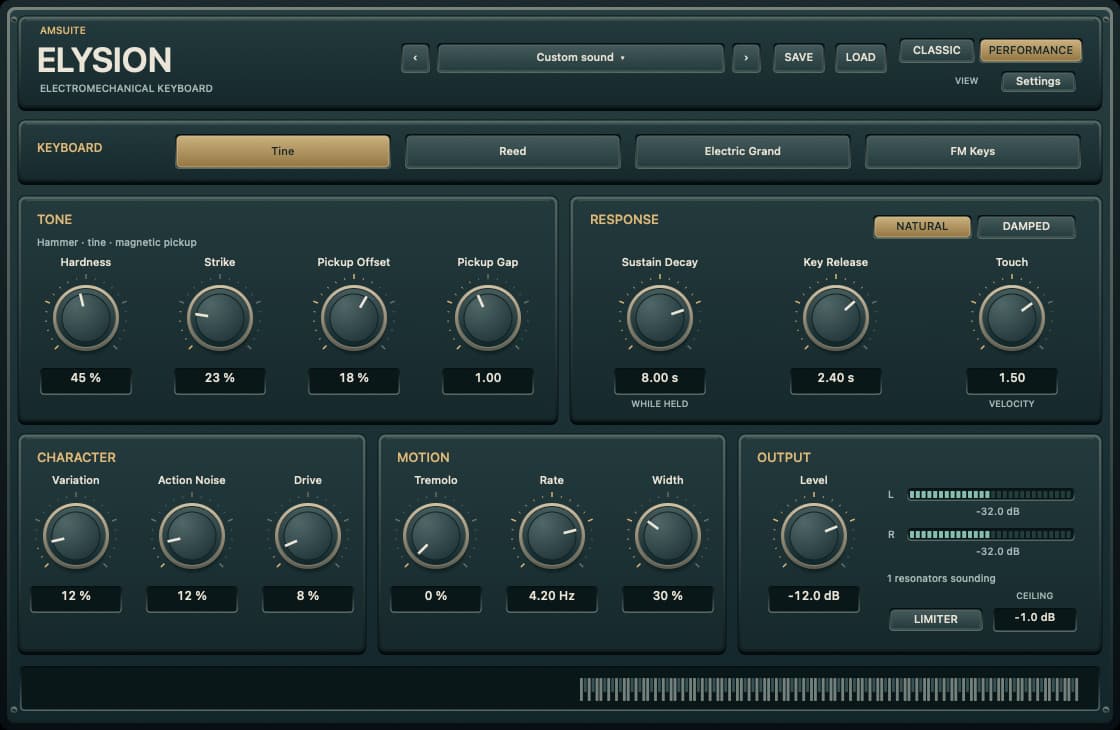Click the Ceiling -1.0 dB field
This screenshot has width=1120, height=730.
click(1034, 618)
